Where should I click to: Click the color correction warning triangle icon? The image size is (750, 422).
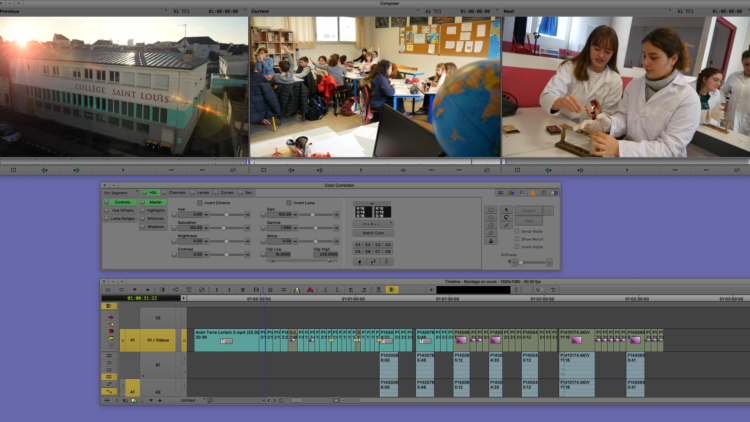pyautogui.click(x=533, y=193)
